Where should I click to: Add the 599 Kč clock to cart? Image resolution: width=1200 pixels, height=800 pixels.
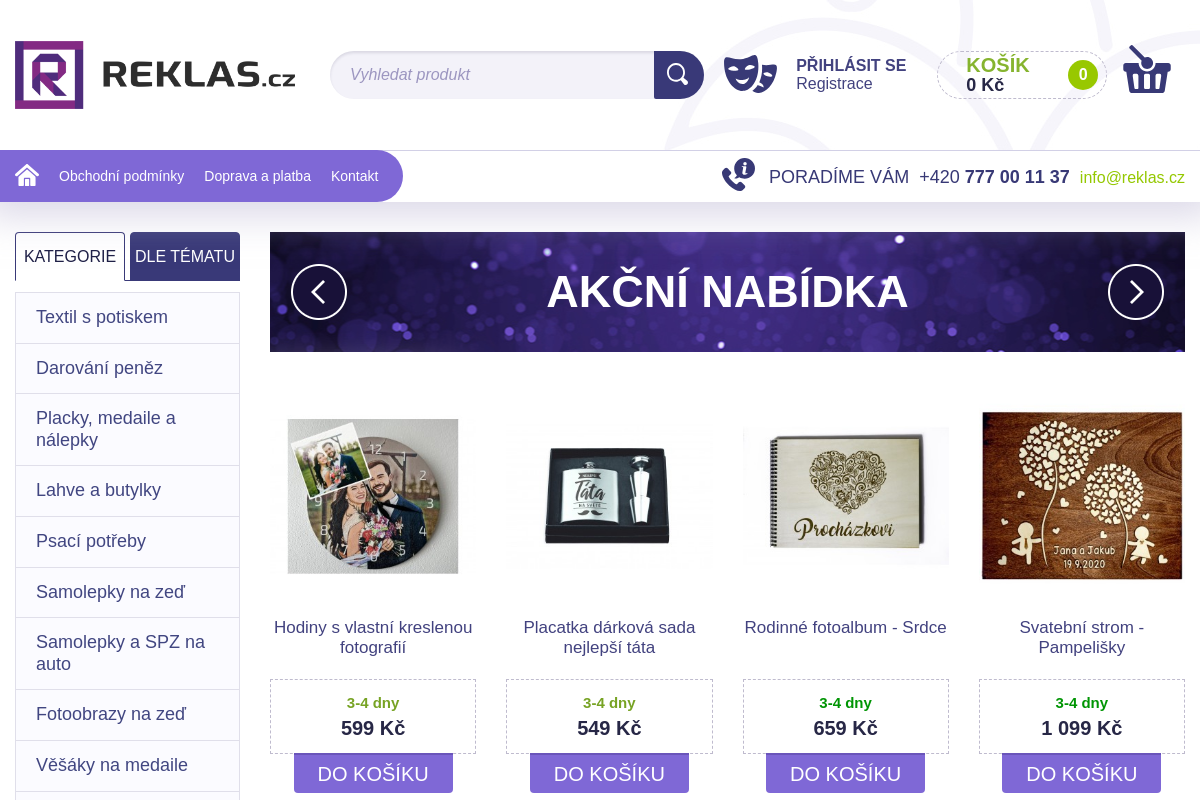[x=373, y=774]
